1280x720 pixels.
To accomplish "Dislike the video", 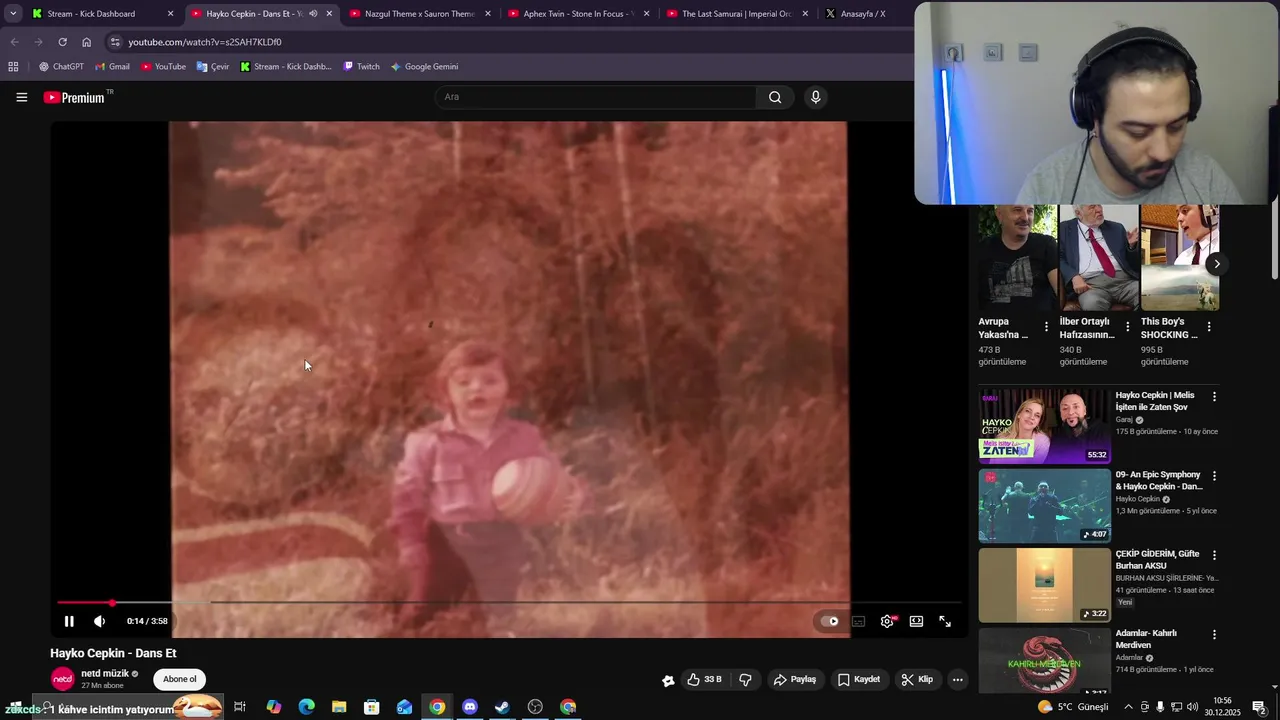I will [745, 679].
